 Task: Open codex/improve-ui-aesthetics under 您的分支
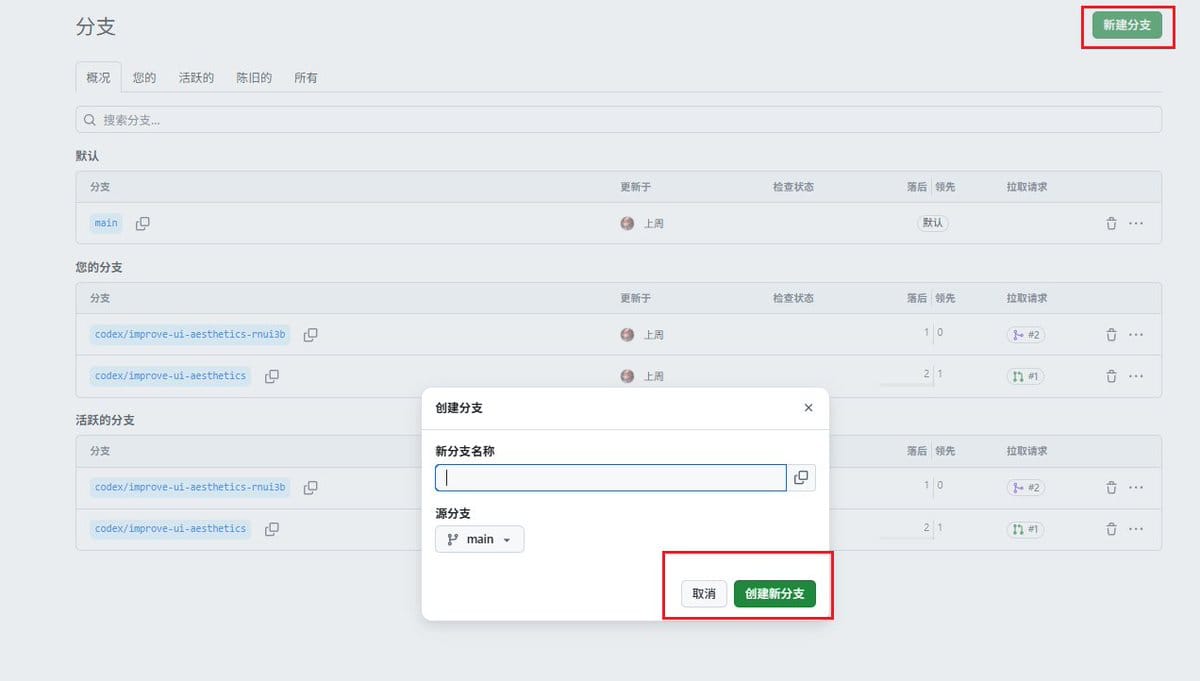(170, 376)
